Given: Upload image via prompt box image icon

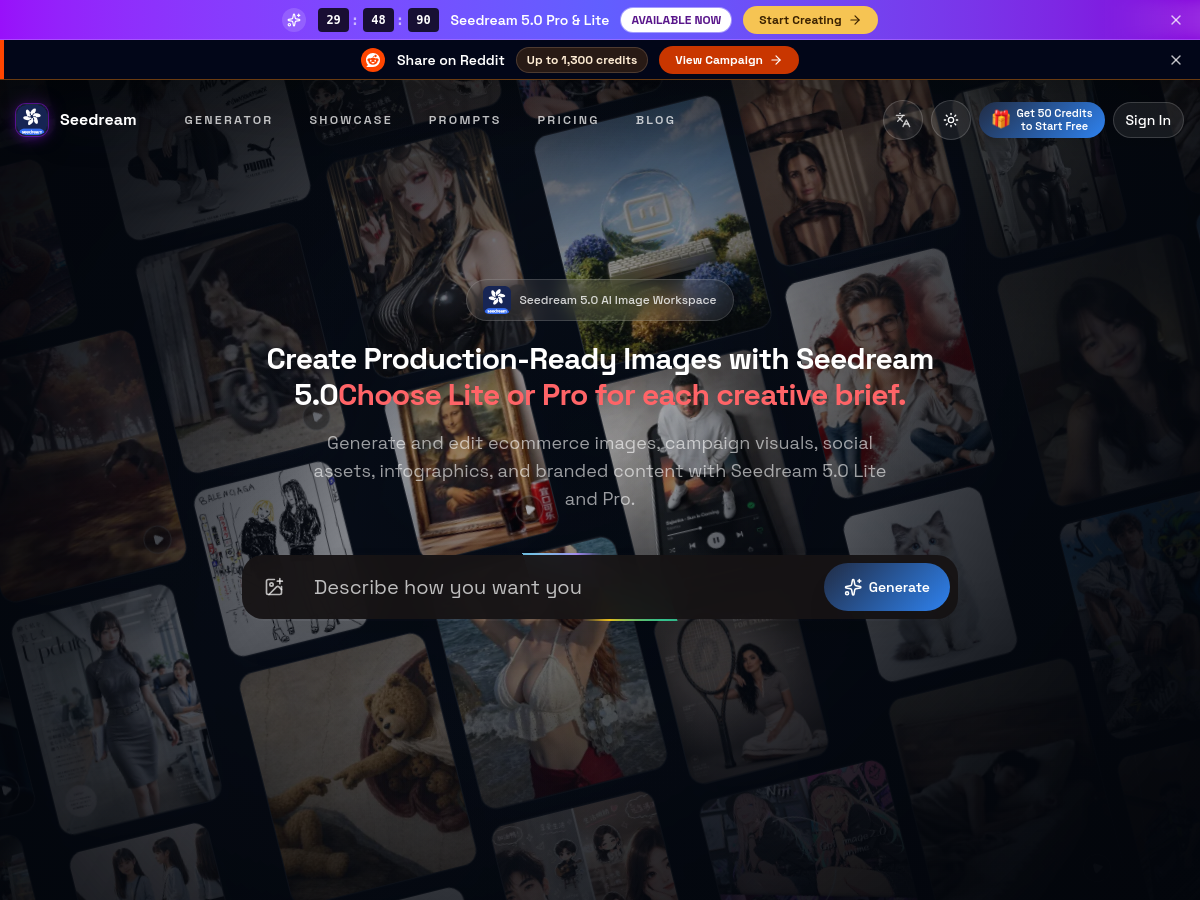Looking at the screenshot, I should (x=274, y=587).
